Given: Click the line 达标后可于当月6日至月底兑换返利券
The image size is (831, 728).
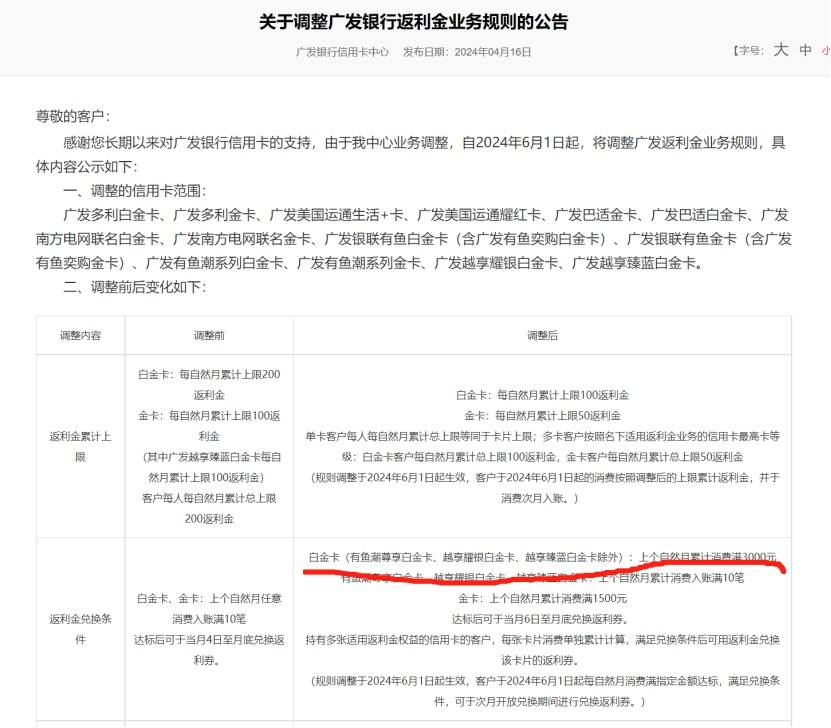Looking at the screenshot, I should point(540,619).
